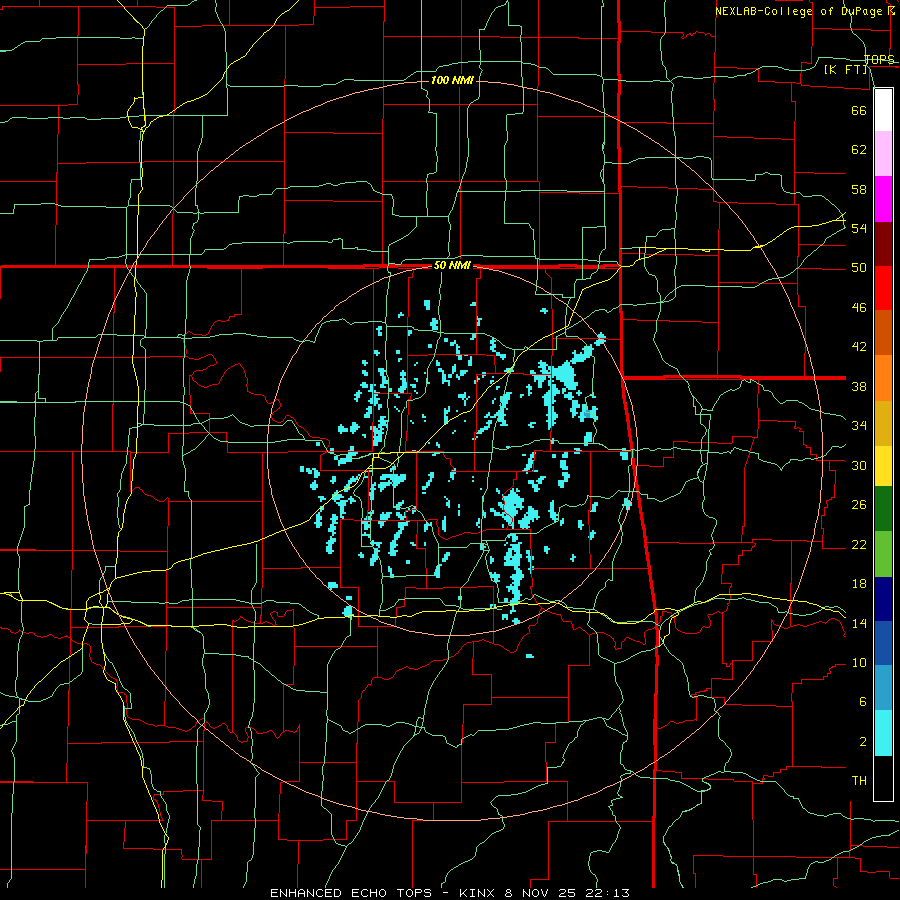900x900 pixels.
Task: Click the dark orange legend swatch
Action: click(883, 333)
